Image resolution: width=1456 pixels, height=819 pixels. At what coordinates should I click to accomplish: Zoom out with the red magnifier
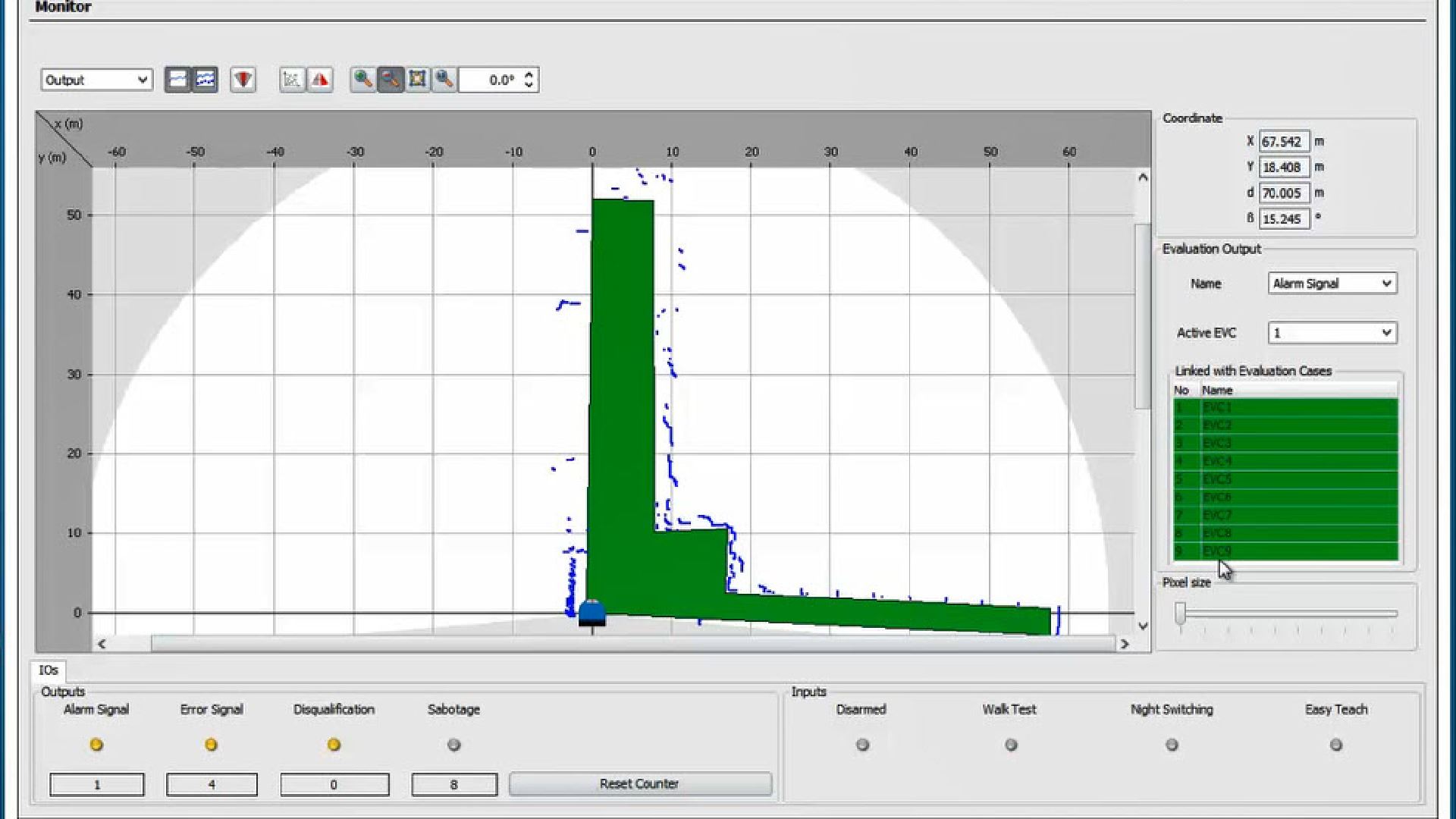[390, 80]
